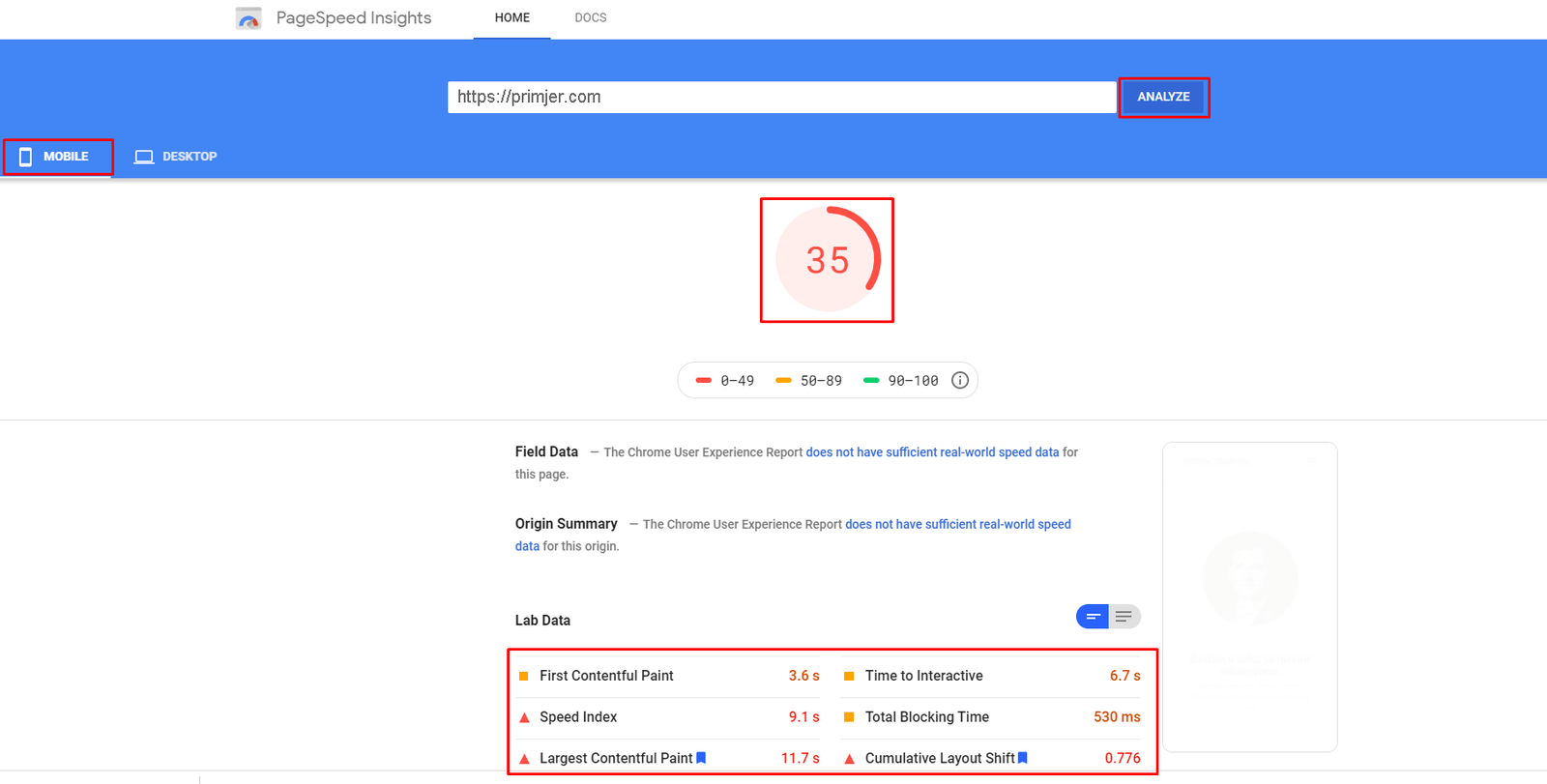
Task: Click the page screenshot preview thumbnail
Action: [1250, 596]
